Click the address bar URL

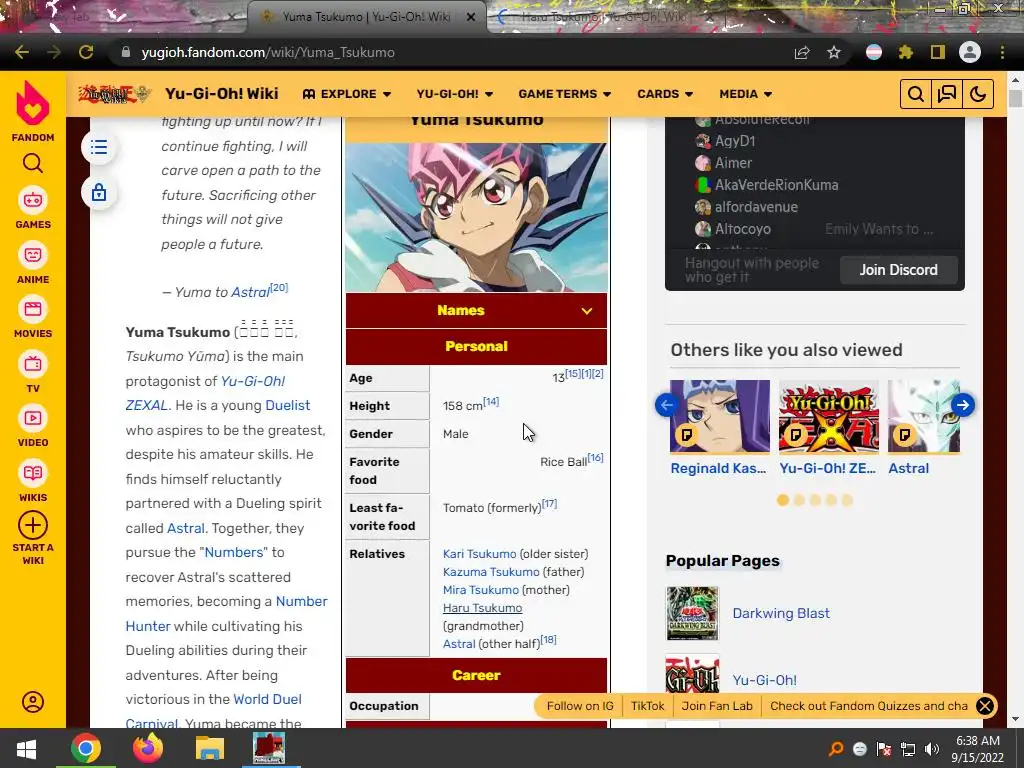point(268,52)
